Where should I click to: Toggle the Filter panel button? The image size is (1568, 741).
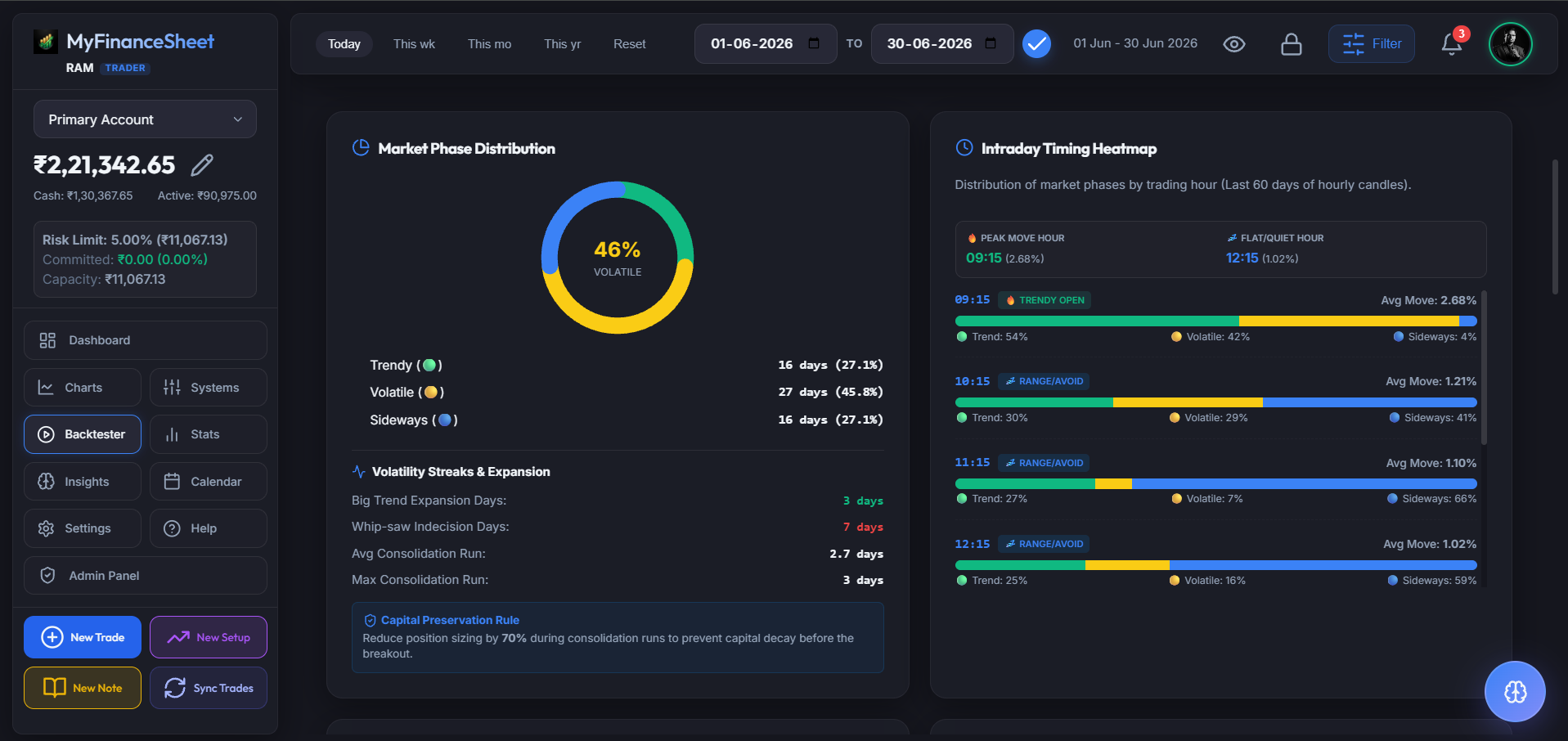(x=1372, y=43)
